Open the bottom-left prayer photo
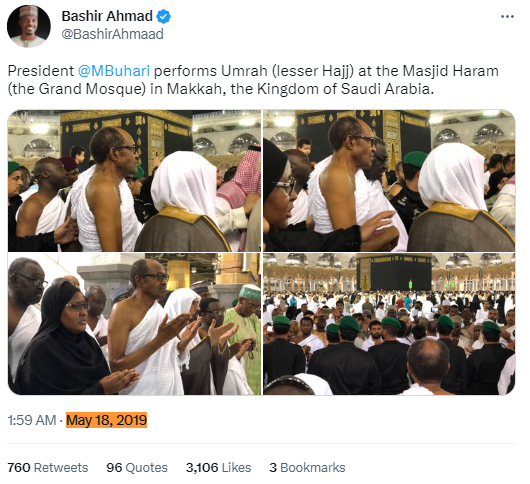 point(134,324)
